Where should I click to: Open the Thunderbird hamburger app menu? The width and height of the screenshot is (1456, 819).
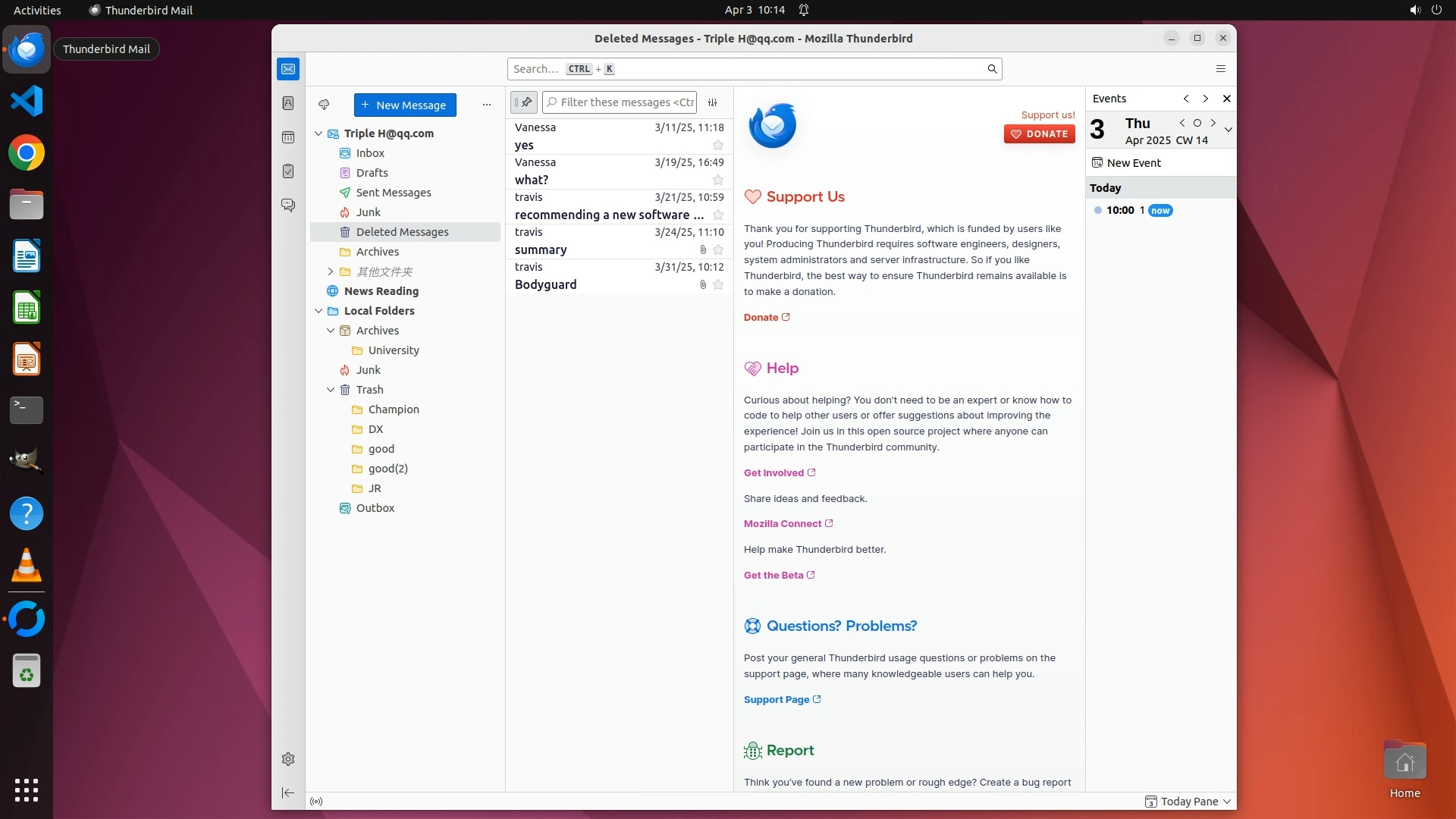point(1221,69)
